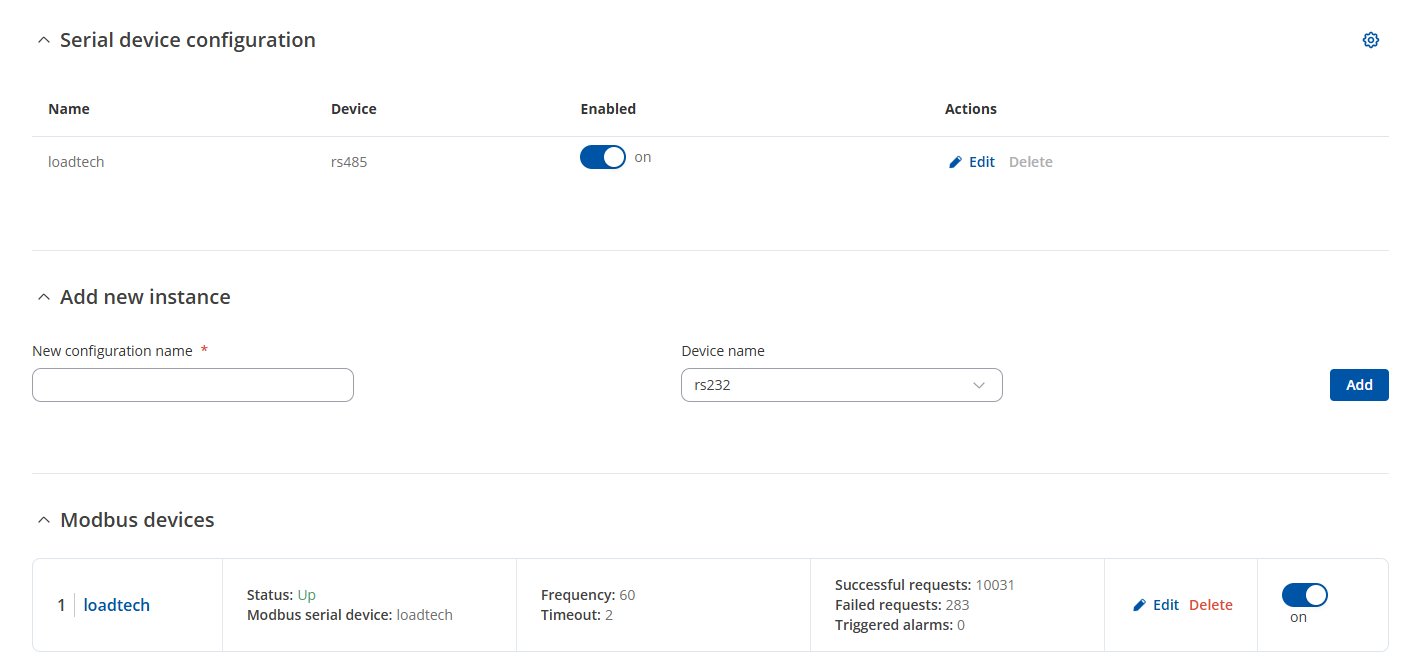The image size is (1417, 668).
Task: Click the Actions column header
Action: 971,109
